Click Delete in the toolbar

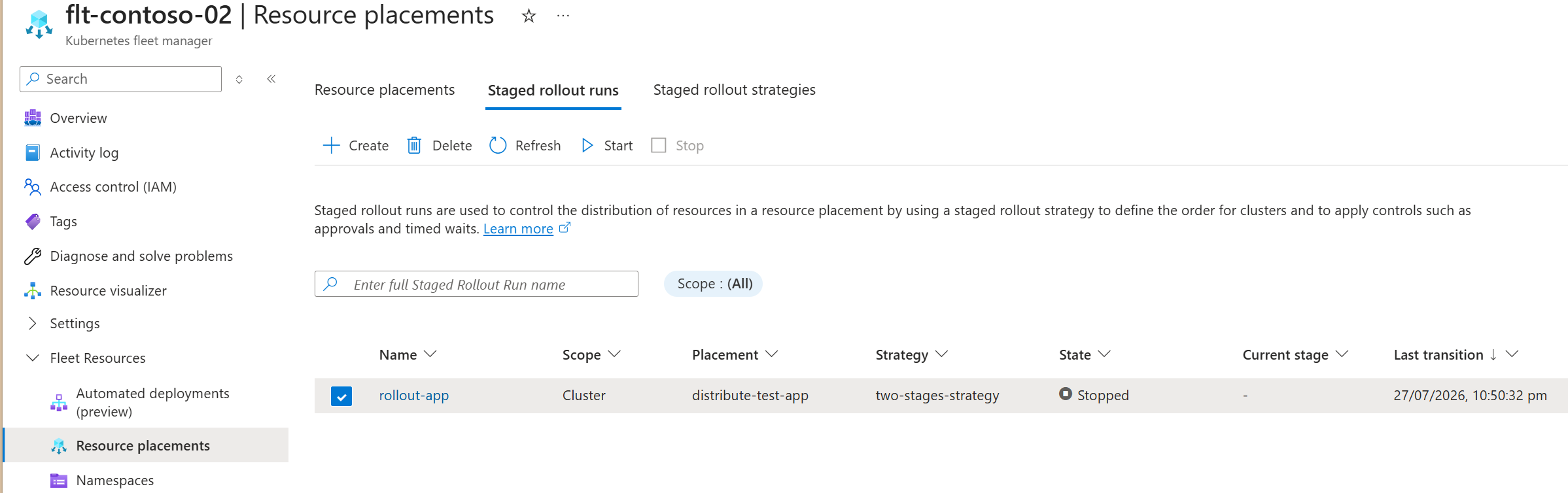click(439, 145)
